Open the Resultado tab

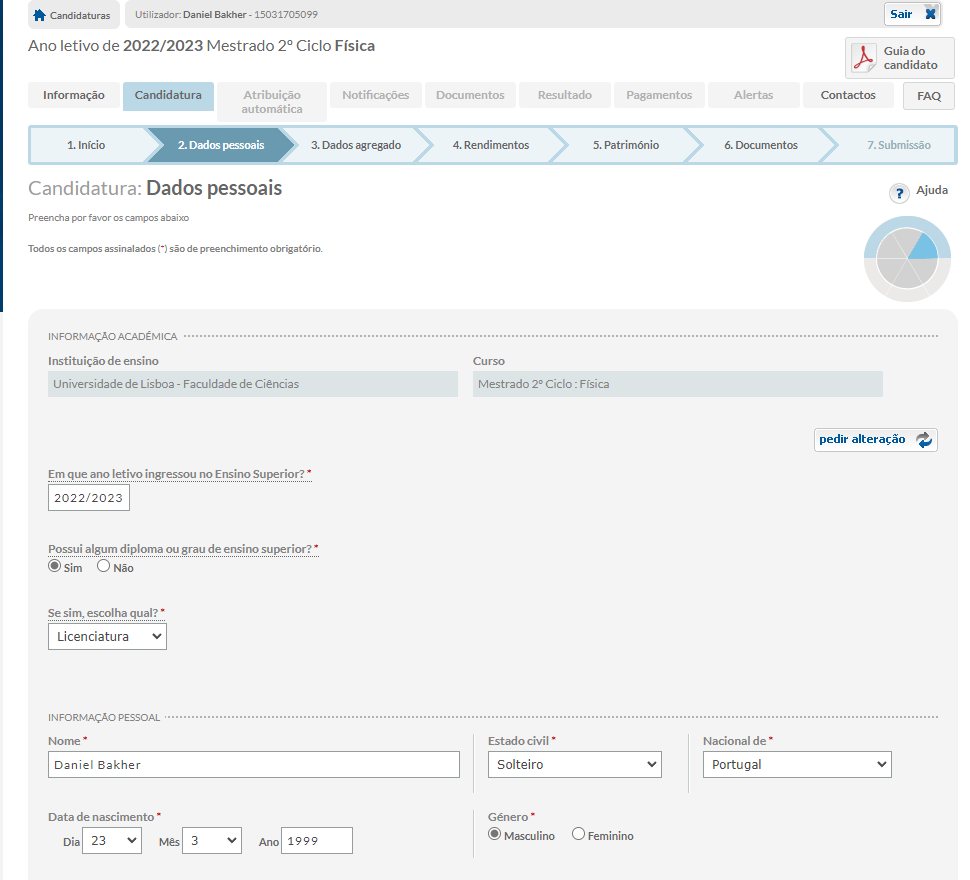tap(565, 95)
